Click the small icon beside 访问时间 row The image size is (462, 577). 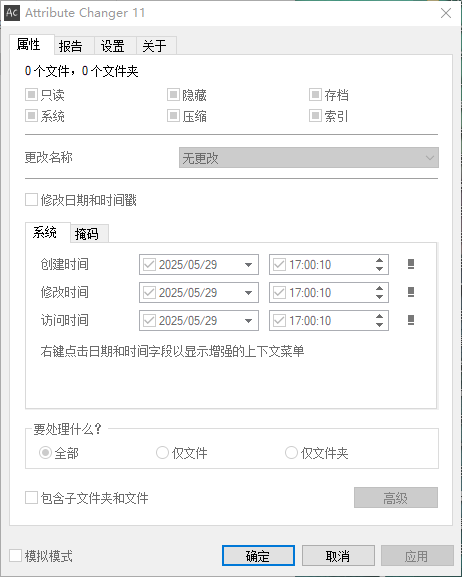[x=411, y=320]
